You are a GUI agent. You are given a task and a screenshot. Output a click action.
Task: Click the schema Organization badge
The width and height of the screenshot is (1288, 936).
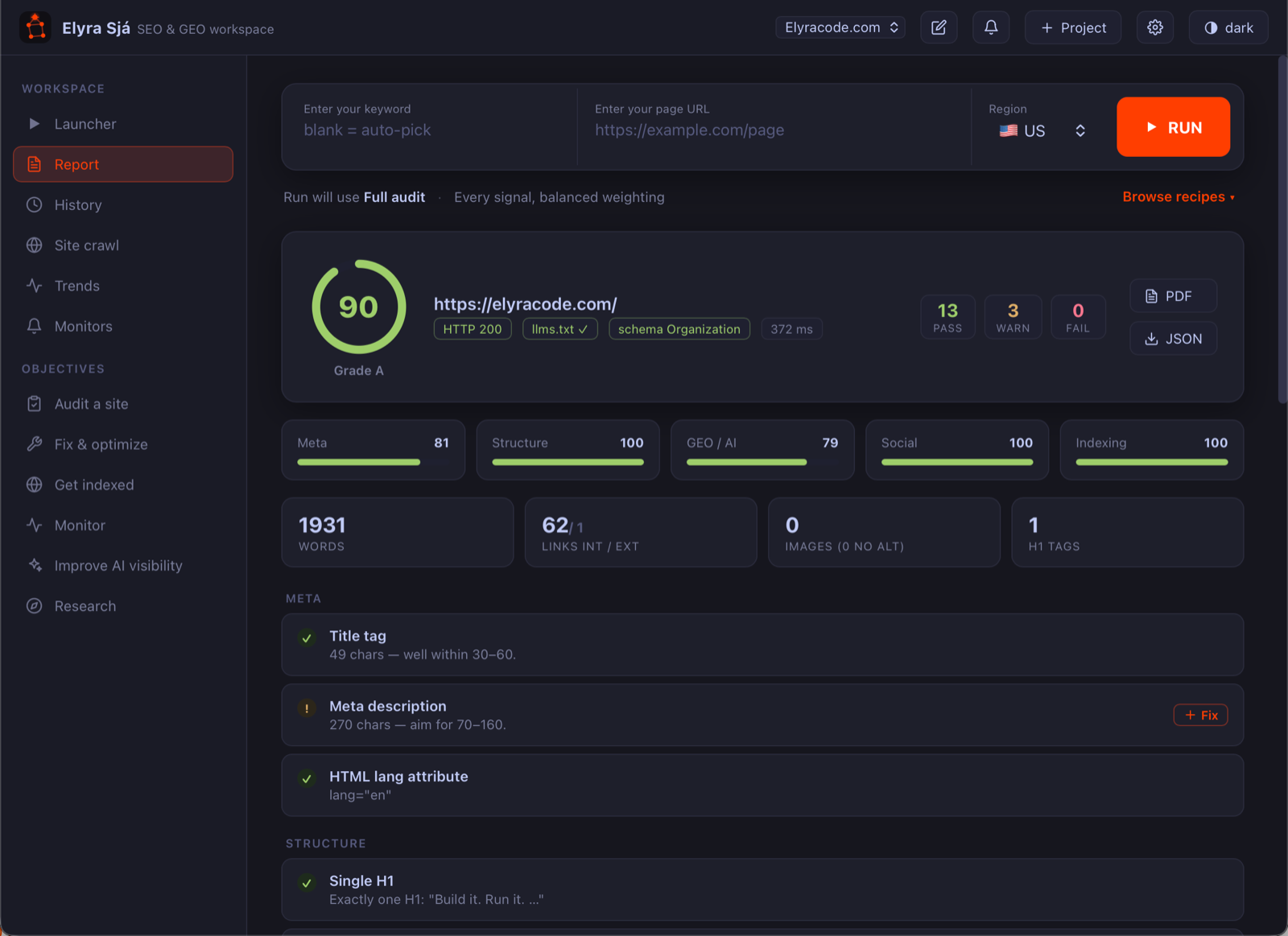(679, 329)
